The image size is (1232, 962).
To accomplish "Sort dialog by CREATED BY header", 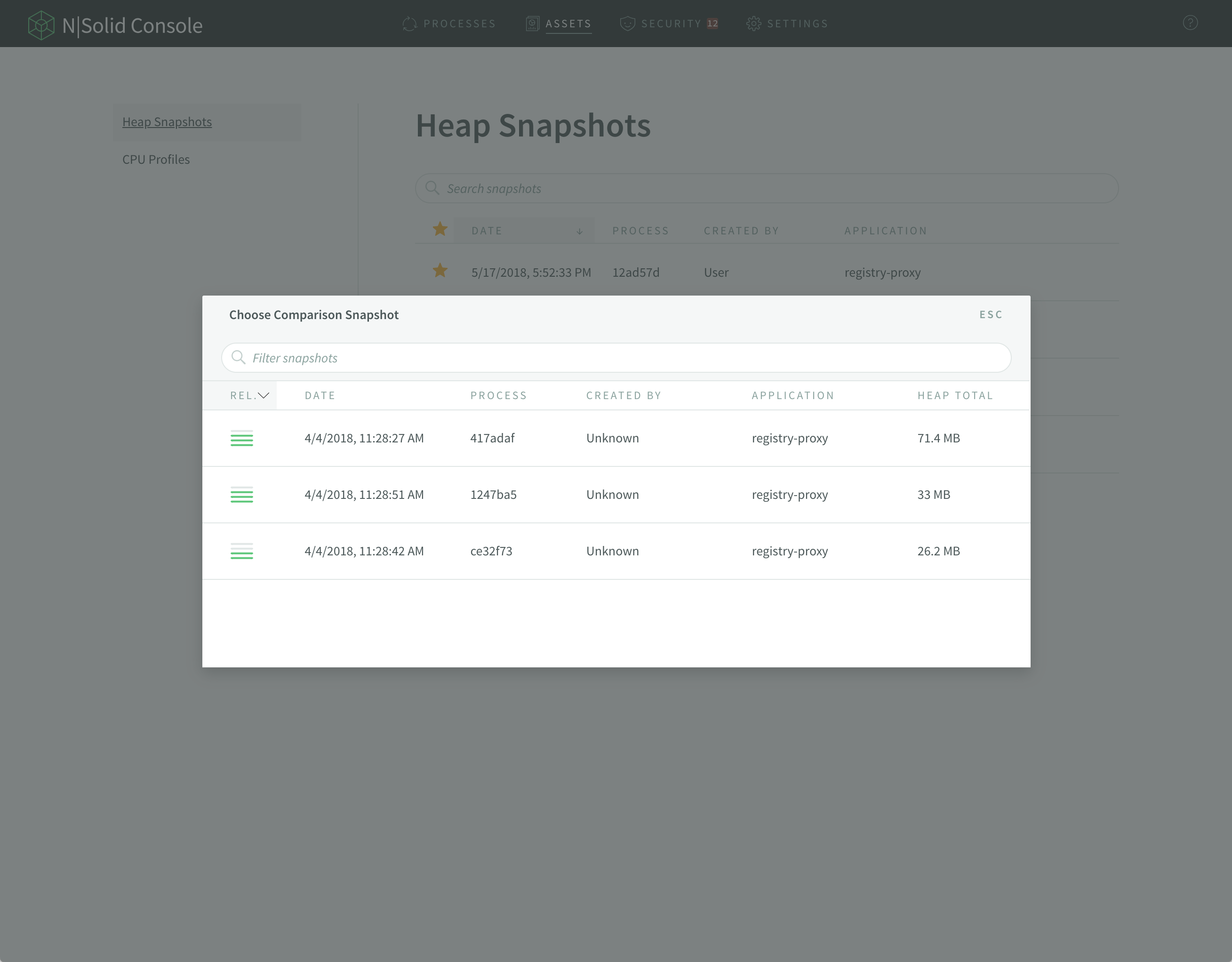I will (x=624, y=395).
